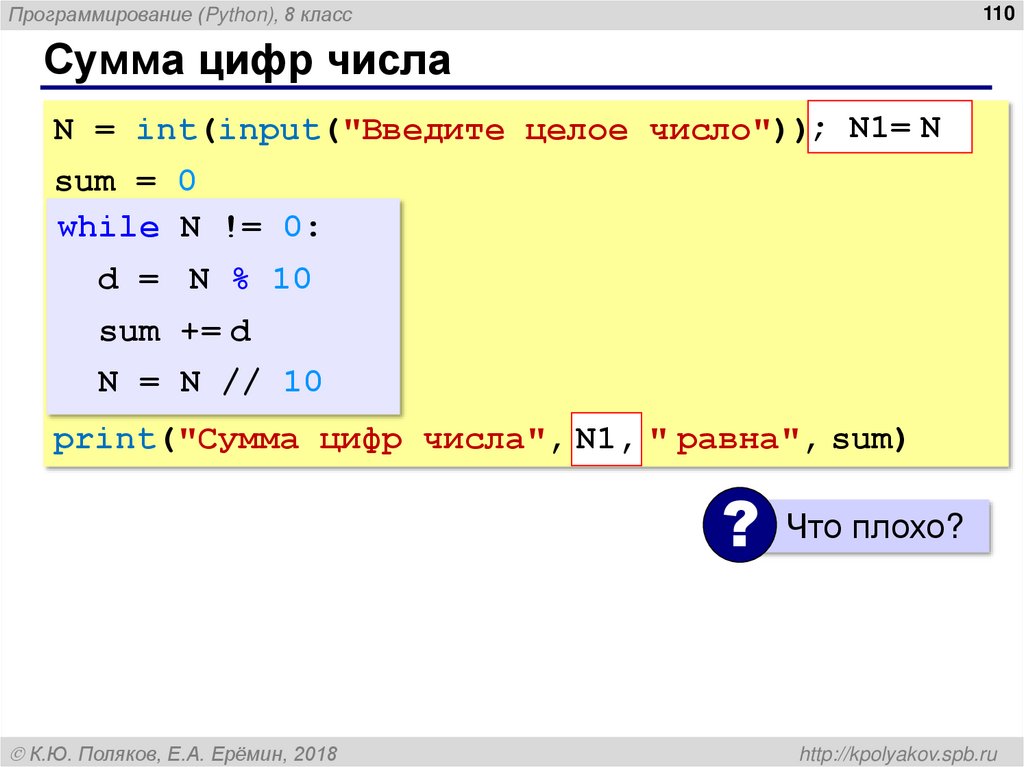Image resolution: width=1024 pixels, height=767 pixels.
Task: Click the line "N = N // 10"
Action: coord(210,382)
